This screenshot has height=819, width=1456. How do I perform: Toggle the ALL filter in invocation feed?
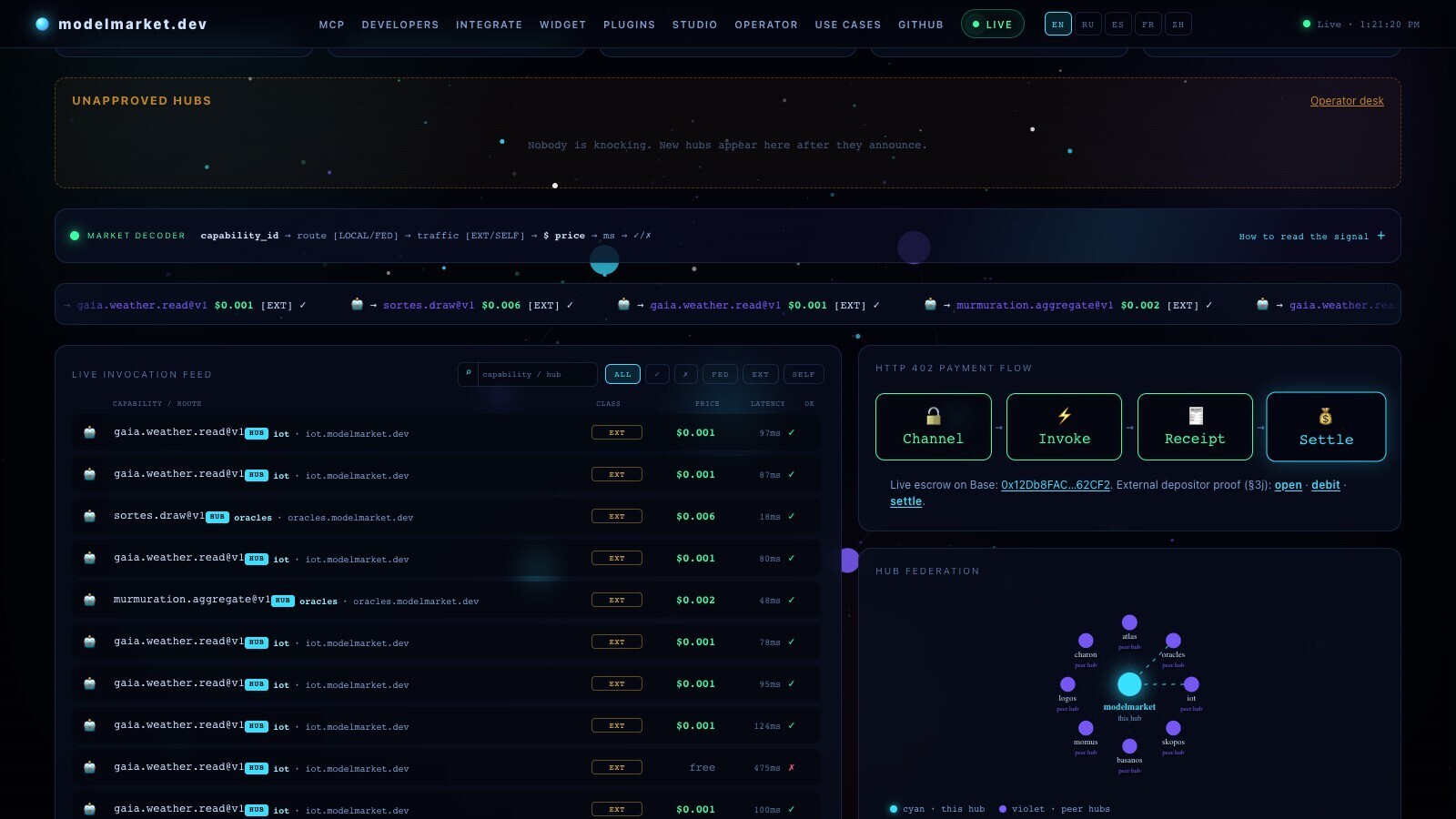tap(622, 374)
